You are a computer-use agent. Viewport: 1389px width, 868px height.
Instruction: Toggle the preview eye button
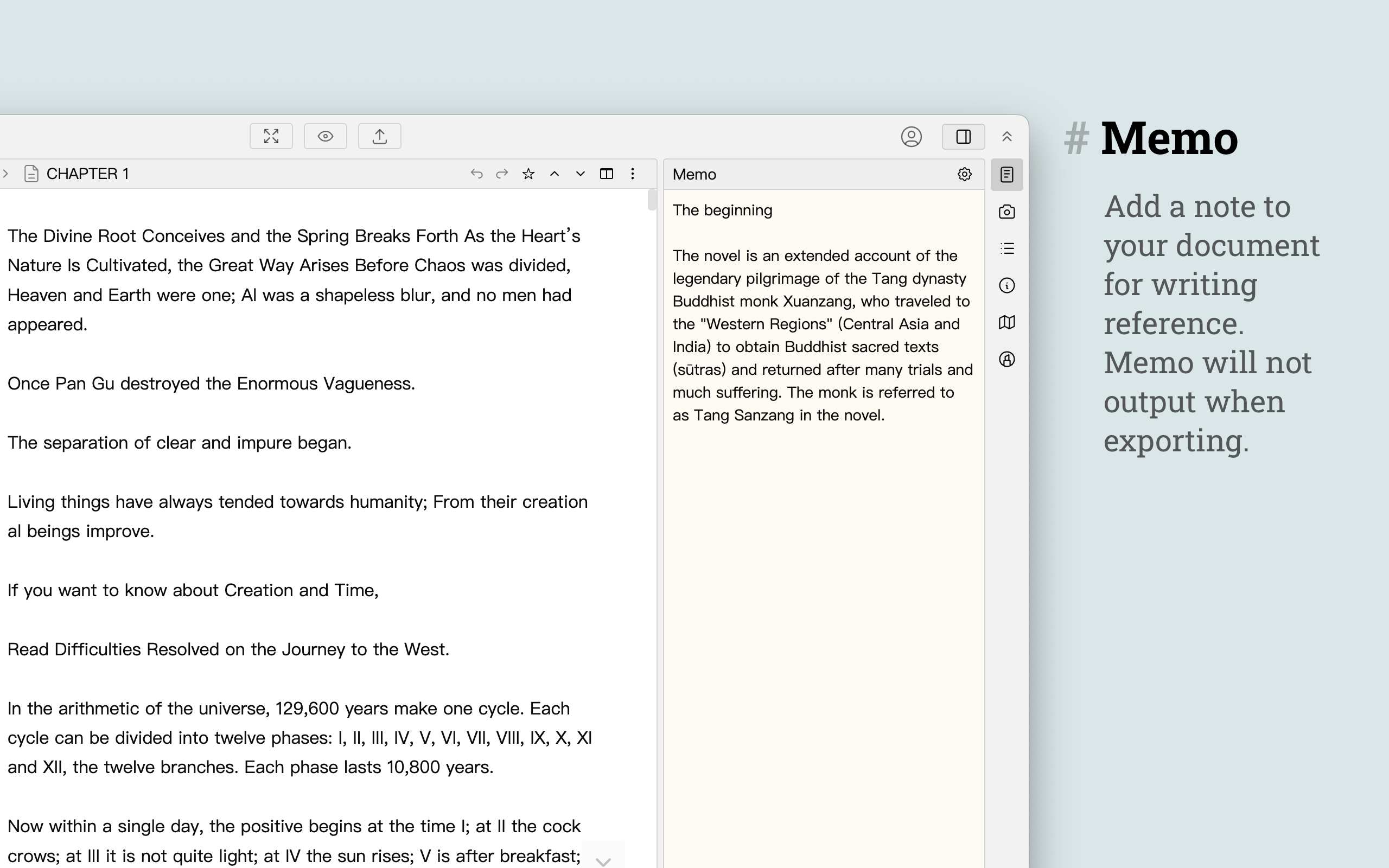(x=326, y=136)
